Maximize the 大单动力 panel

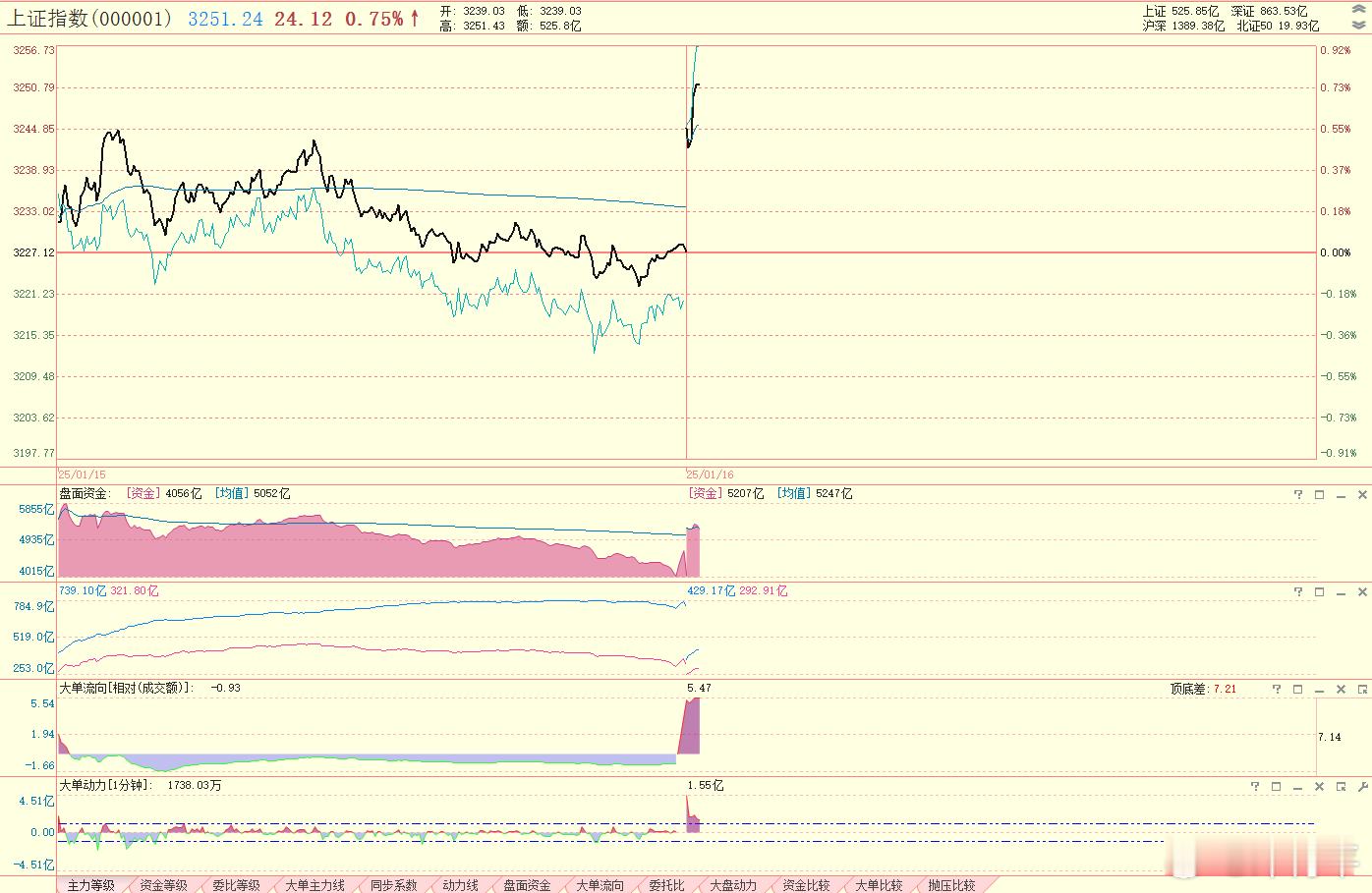[1277, 786]
